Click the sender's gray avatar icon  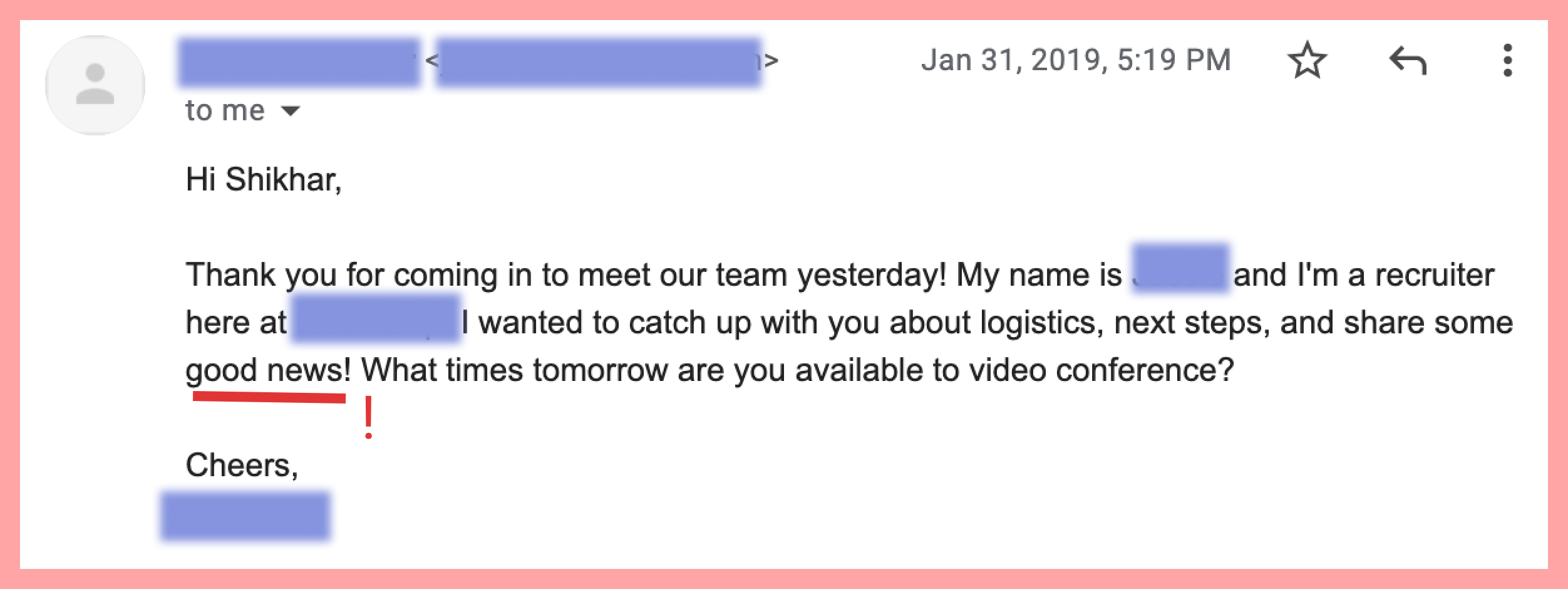[x=95, y=85]
